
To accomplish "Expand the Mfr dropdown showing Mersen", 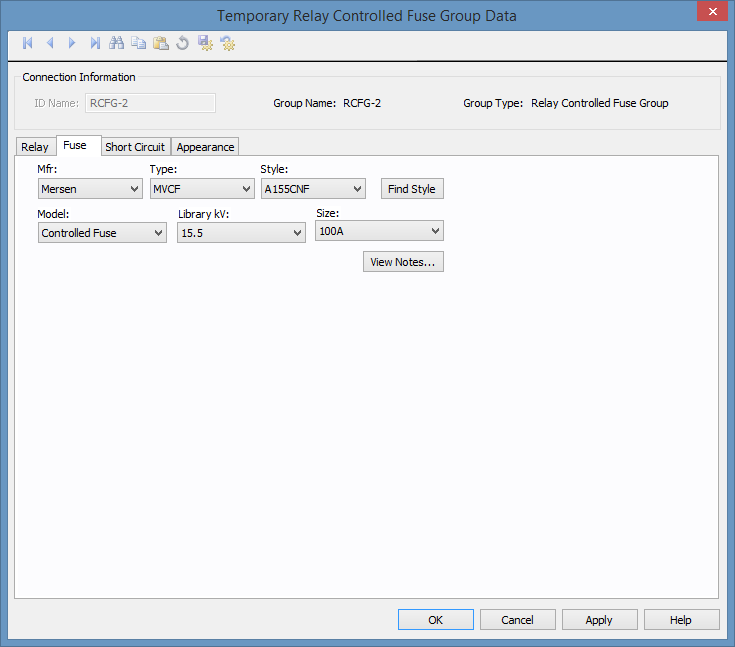I will [90, 189].
